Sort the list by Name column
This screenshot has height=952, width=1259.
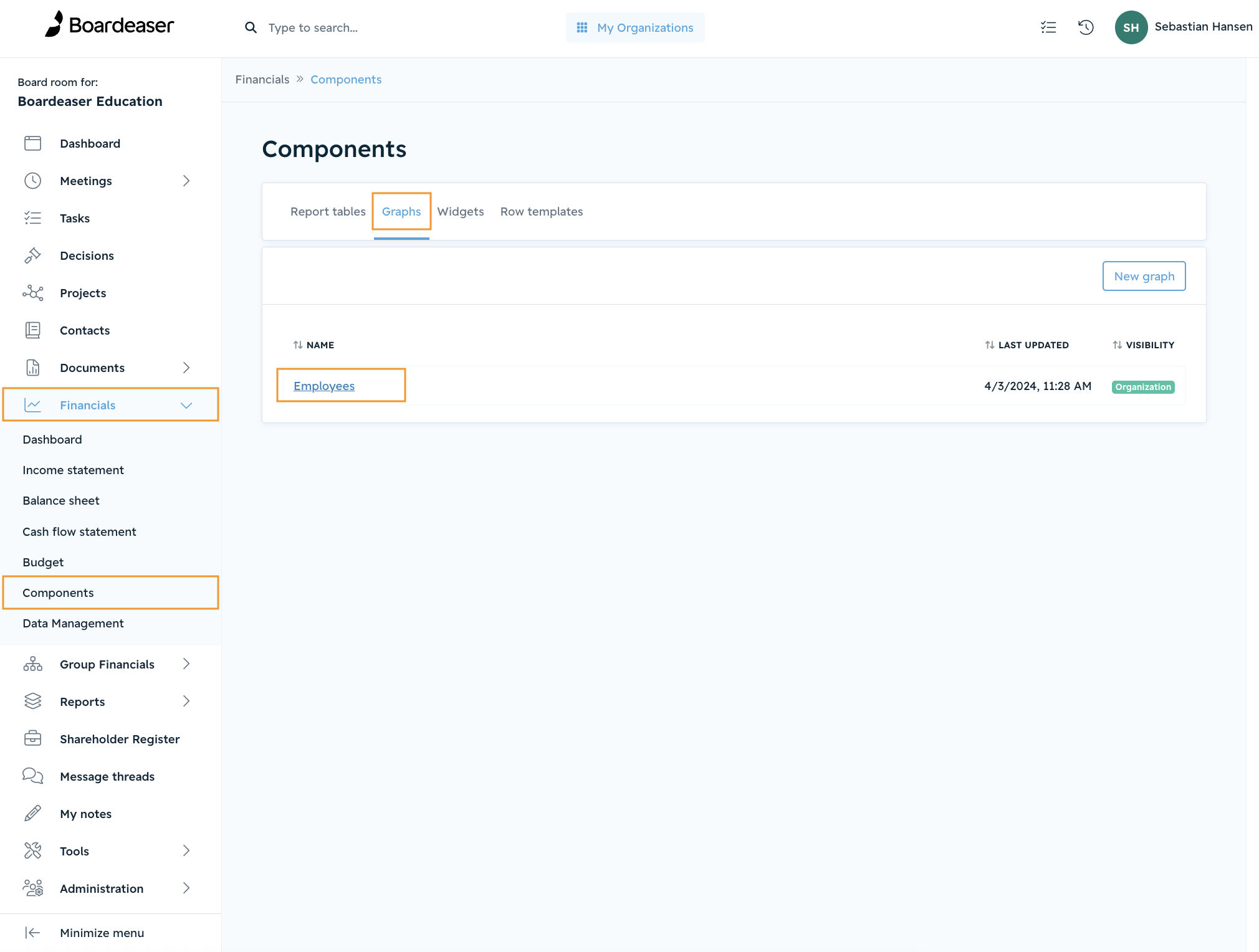(314, 345)
